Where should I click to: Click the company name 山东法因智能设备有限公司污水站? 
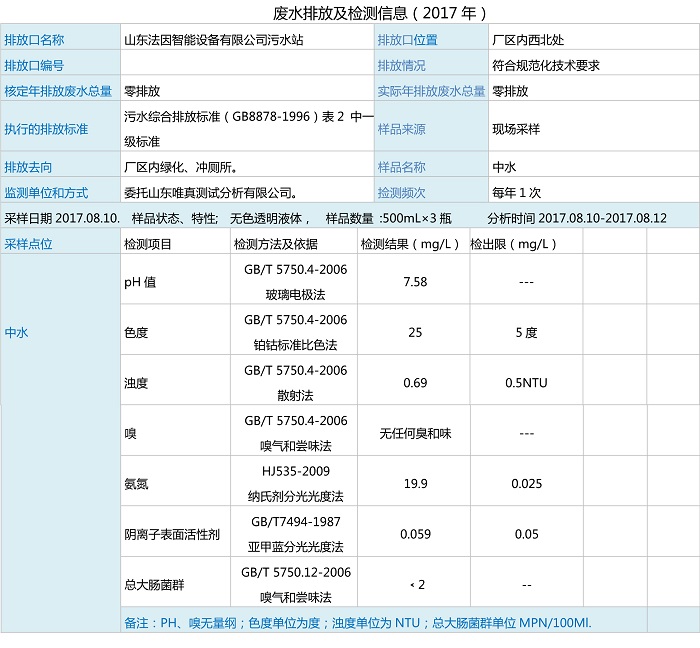[214, 40]
